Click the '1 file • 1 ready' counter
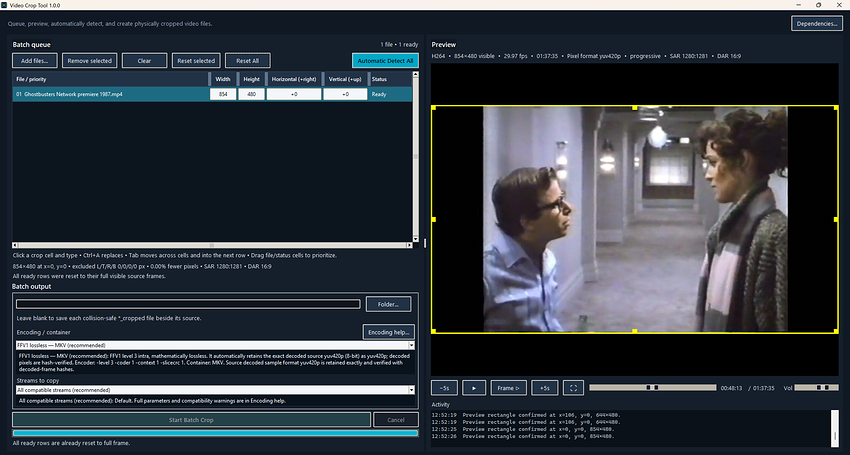The width and height of the screenshot is (850, 455). click(x=399, y=44)
